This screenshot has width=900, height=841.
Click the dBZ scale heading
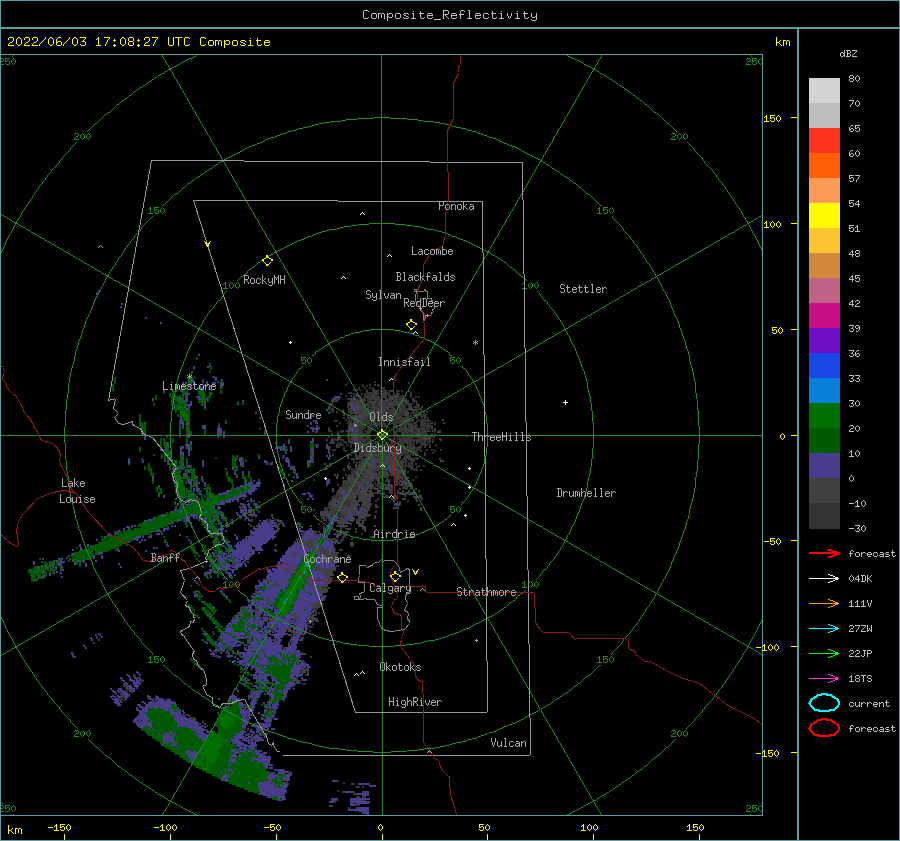coord(848,53)
